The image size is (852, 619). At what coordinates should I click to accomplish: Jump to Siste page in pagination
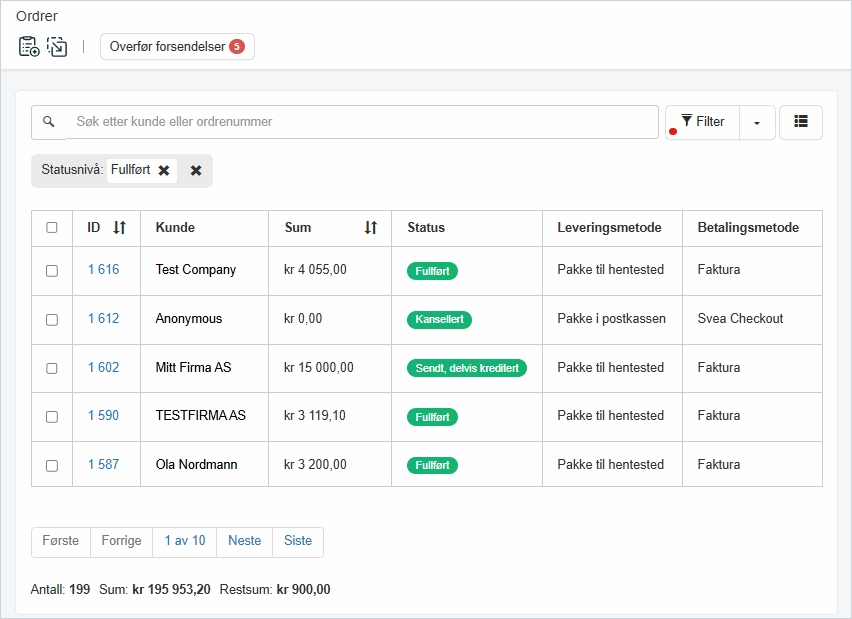[x=298, y=541]
